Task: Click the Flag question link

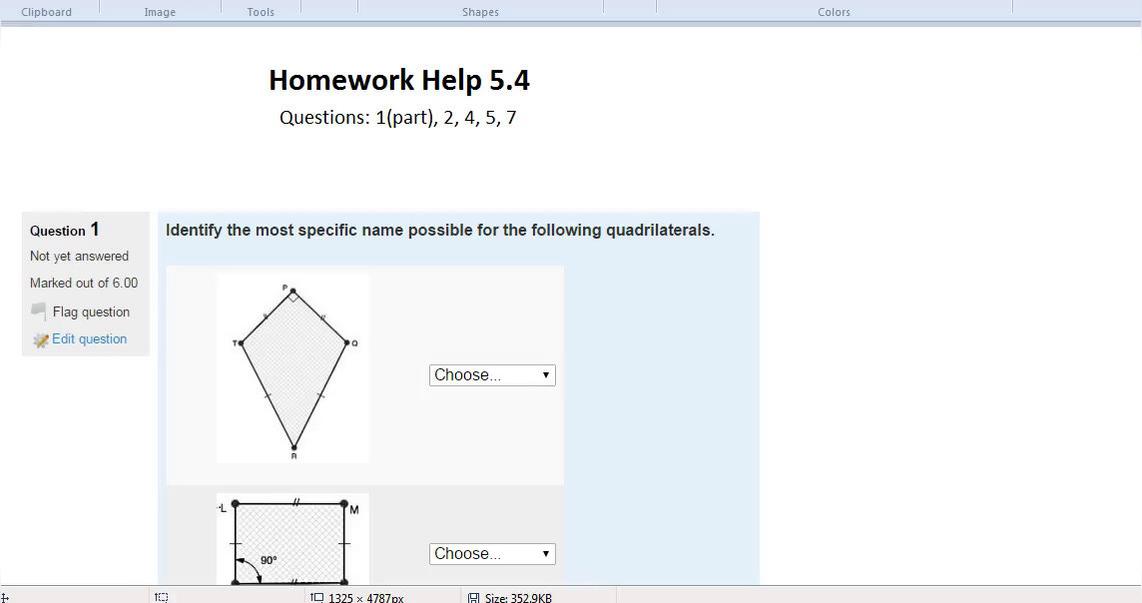Action: coord(91,312)
